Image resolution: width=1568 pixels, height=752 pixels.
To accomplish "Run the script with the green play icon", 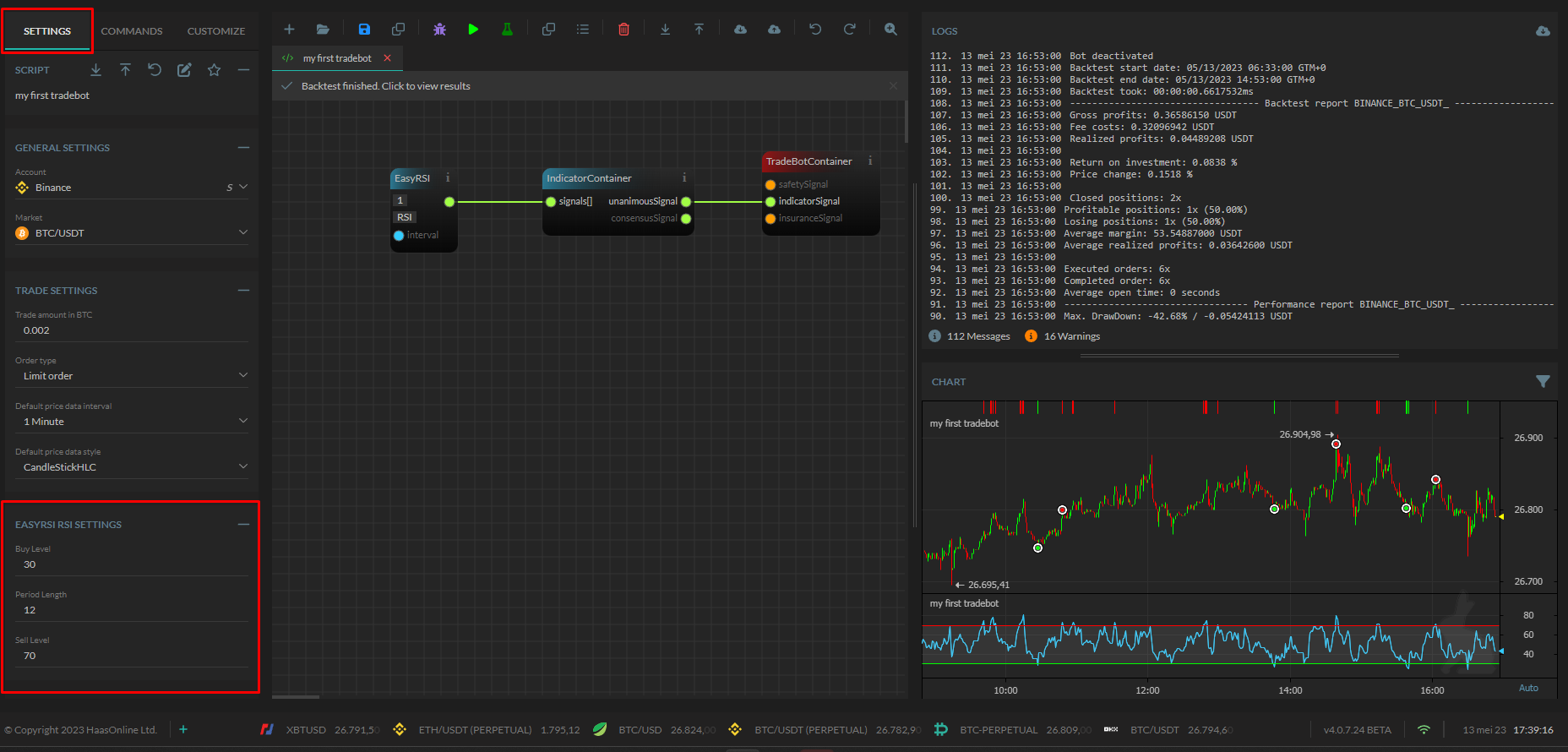I will [473, 30].
